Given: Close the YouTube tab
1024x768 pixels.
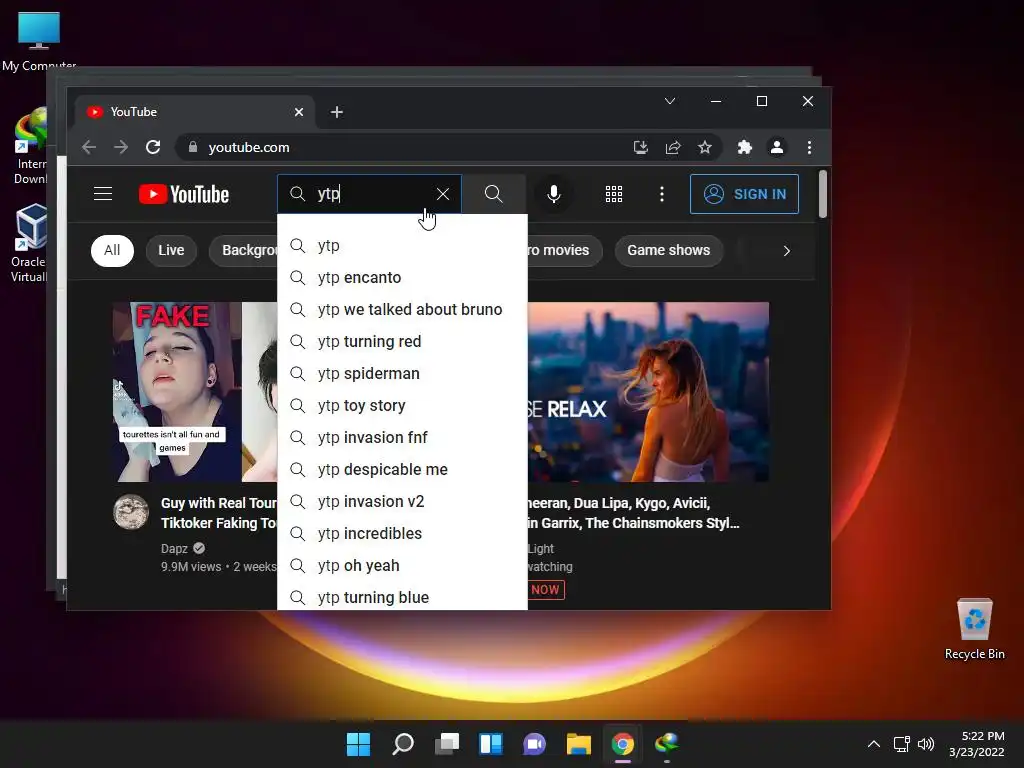Looking at the screenshot, I should pyautogui.click(x=298, y=112).
